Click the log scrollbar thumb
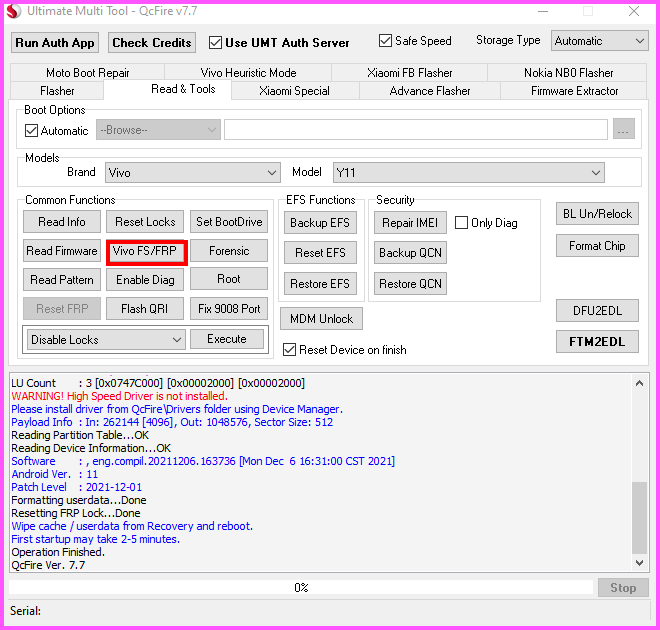The width and height of the screenshot is (660, 630). coord(639,518)
